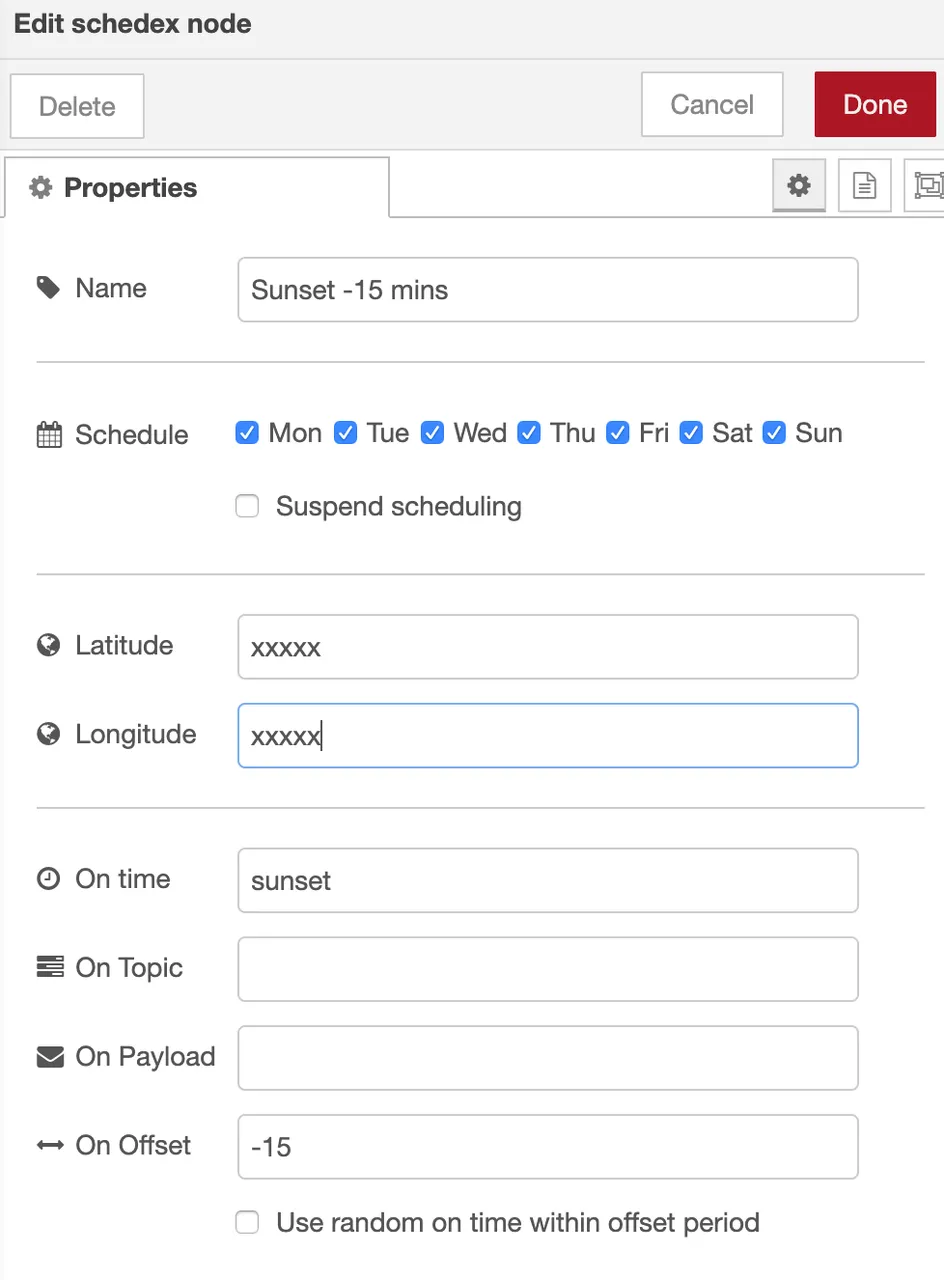Enable random on time within offset period
The height and width of the screenshot is (1280, 944).
(x=247, y=1222)
